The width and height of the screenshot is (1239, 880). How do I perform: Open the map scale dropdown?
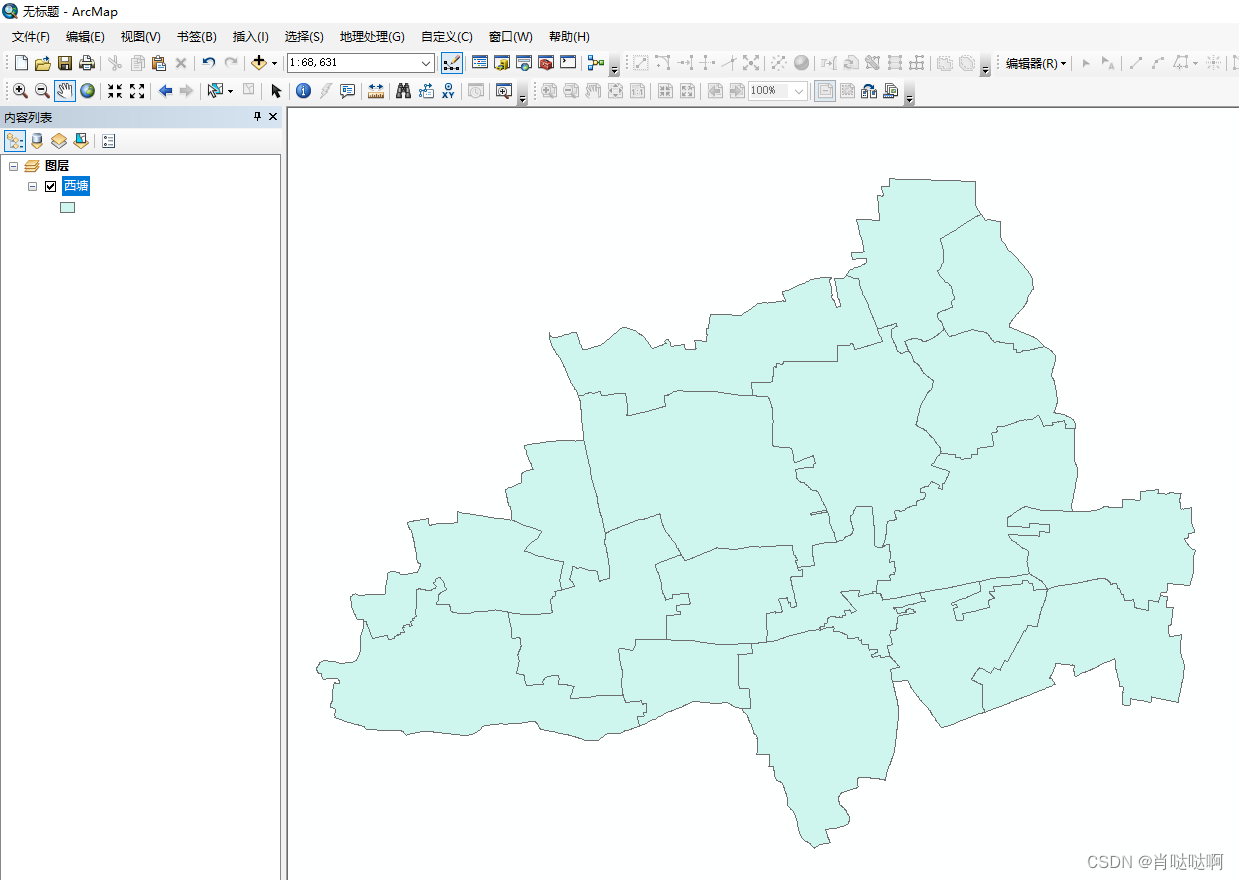pyautogui.click(x=426, y=63)
